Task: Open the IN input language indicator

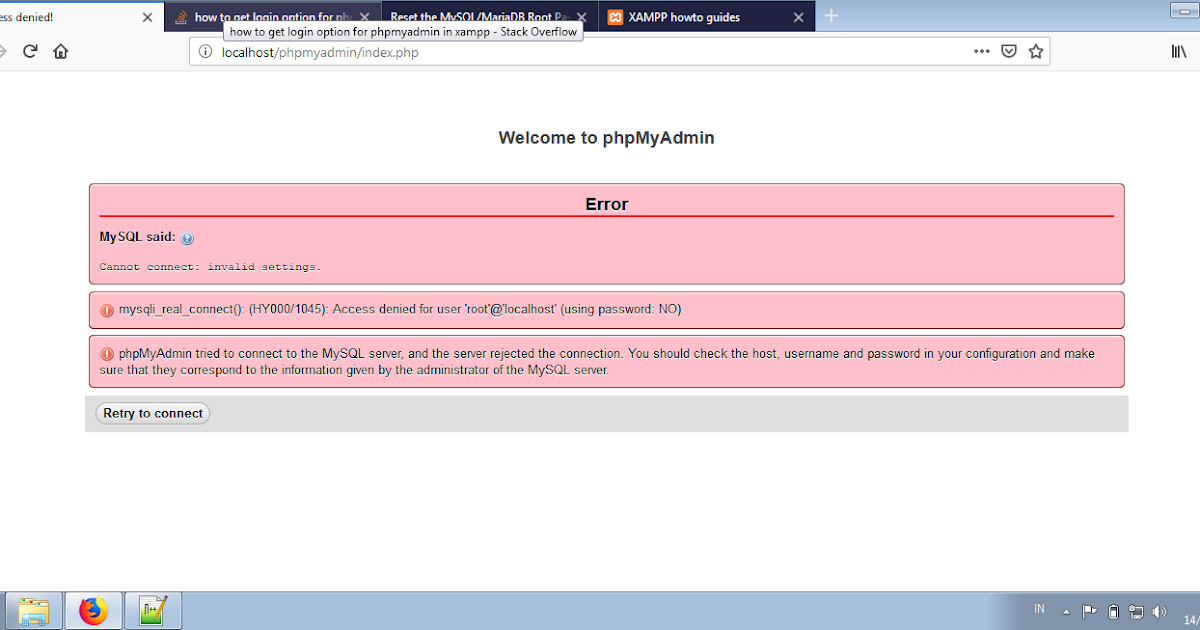Action: coord(1039,609)
